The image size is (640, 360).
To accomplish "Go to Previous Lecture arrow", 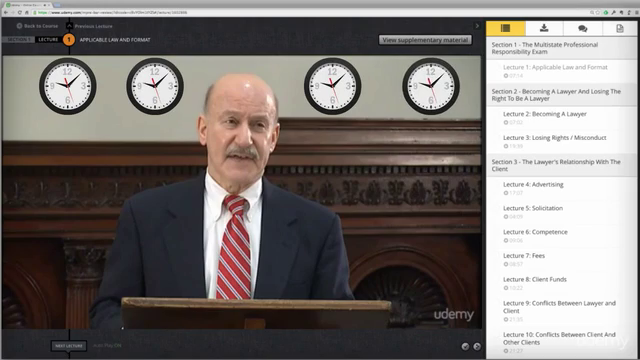I will click(x=69, y=26).
